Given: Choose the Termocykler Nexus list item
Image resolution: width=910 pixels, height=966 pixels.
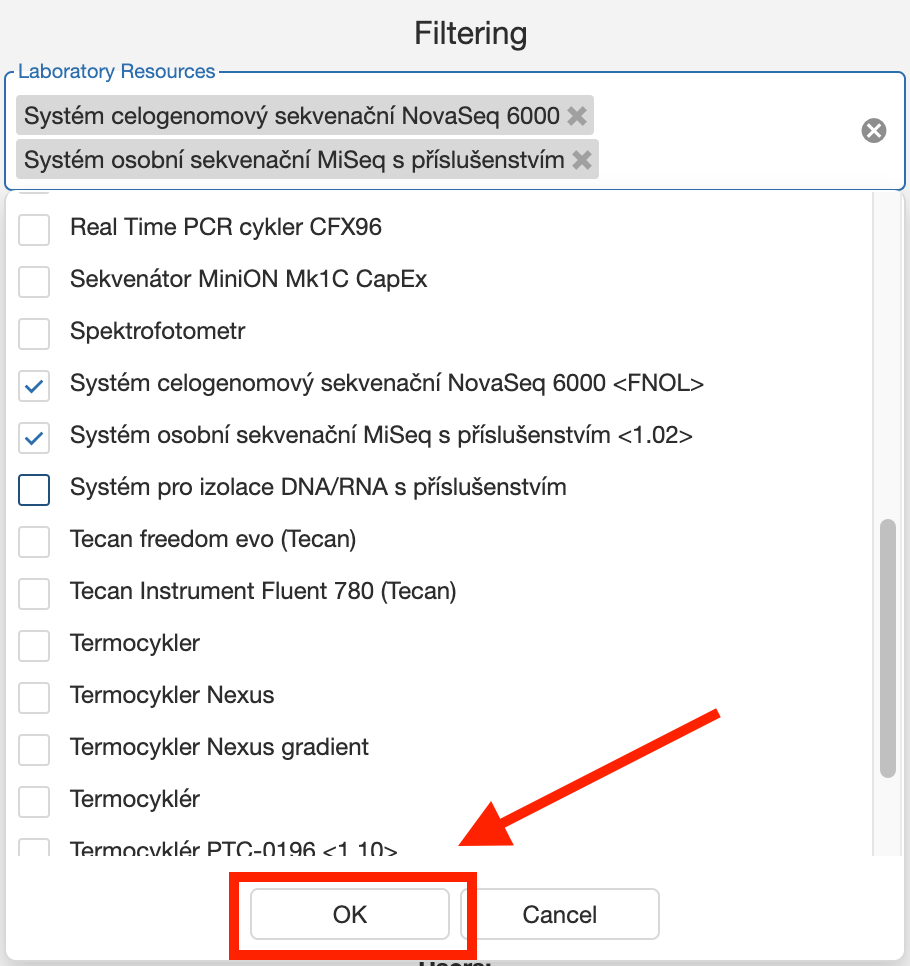Looking at the screenshot, I should coord(172,695).
